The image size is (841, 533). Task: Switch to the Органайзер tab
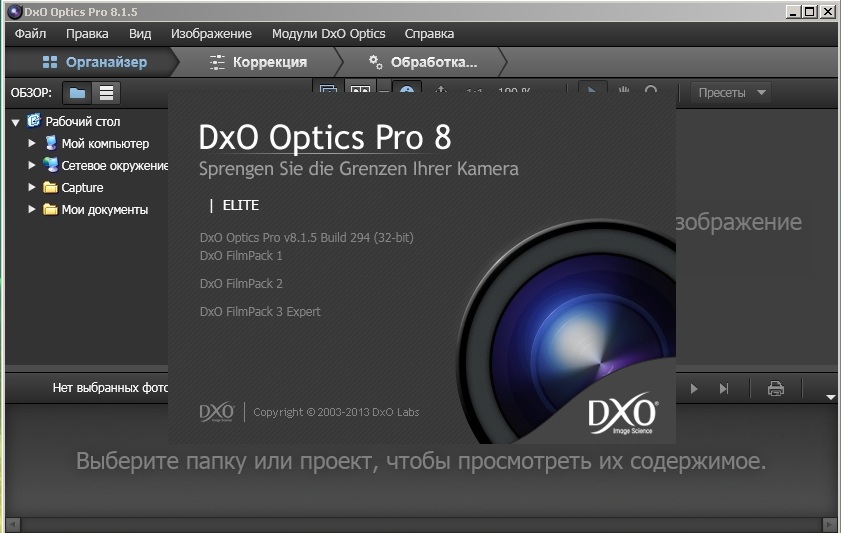(94, 62)
